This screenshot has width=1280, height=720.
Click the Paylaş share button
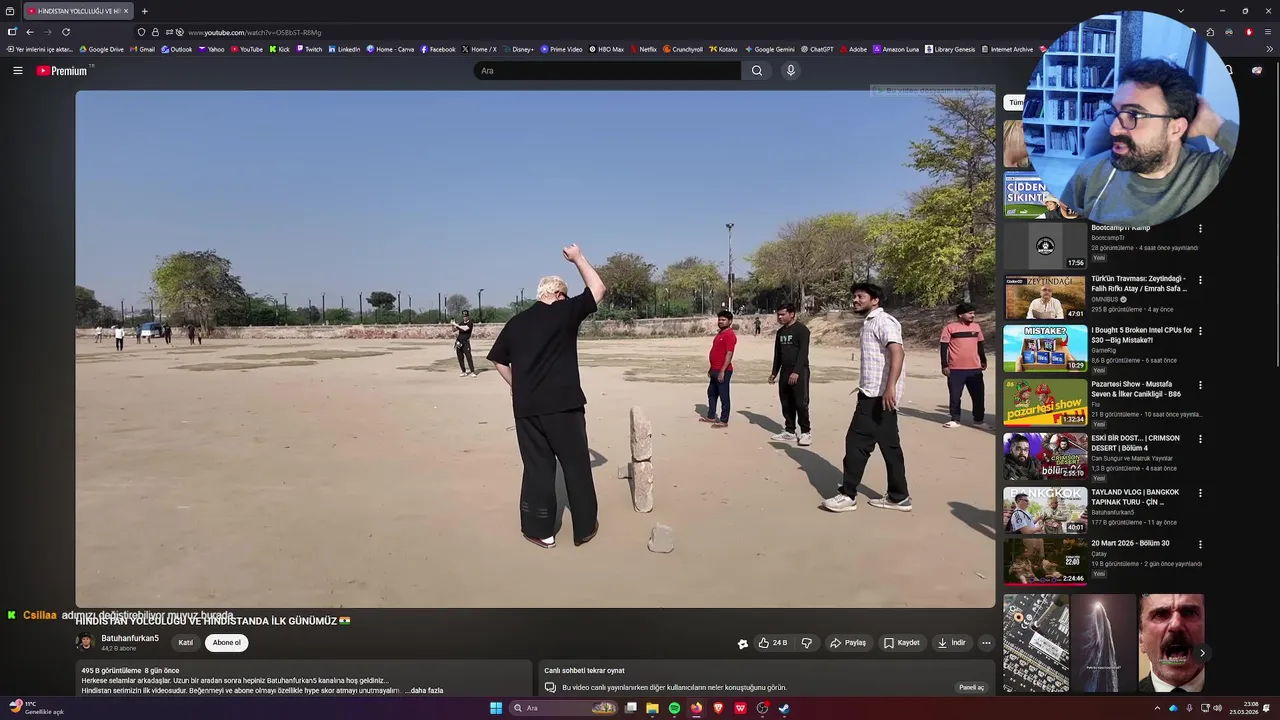click(x=848, y=643)
